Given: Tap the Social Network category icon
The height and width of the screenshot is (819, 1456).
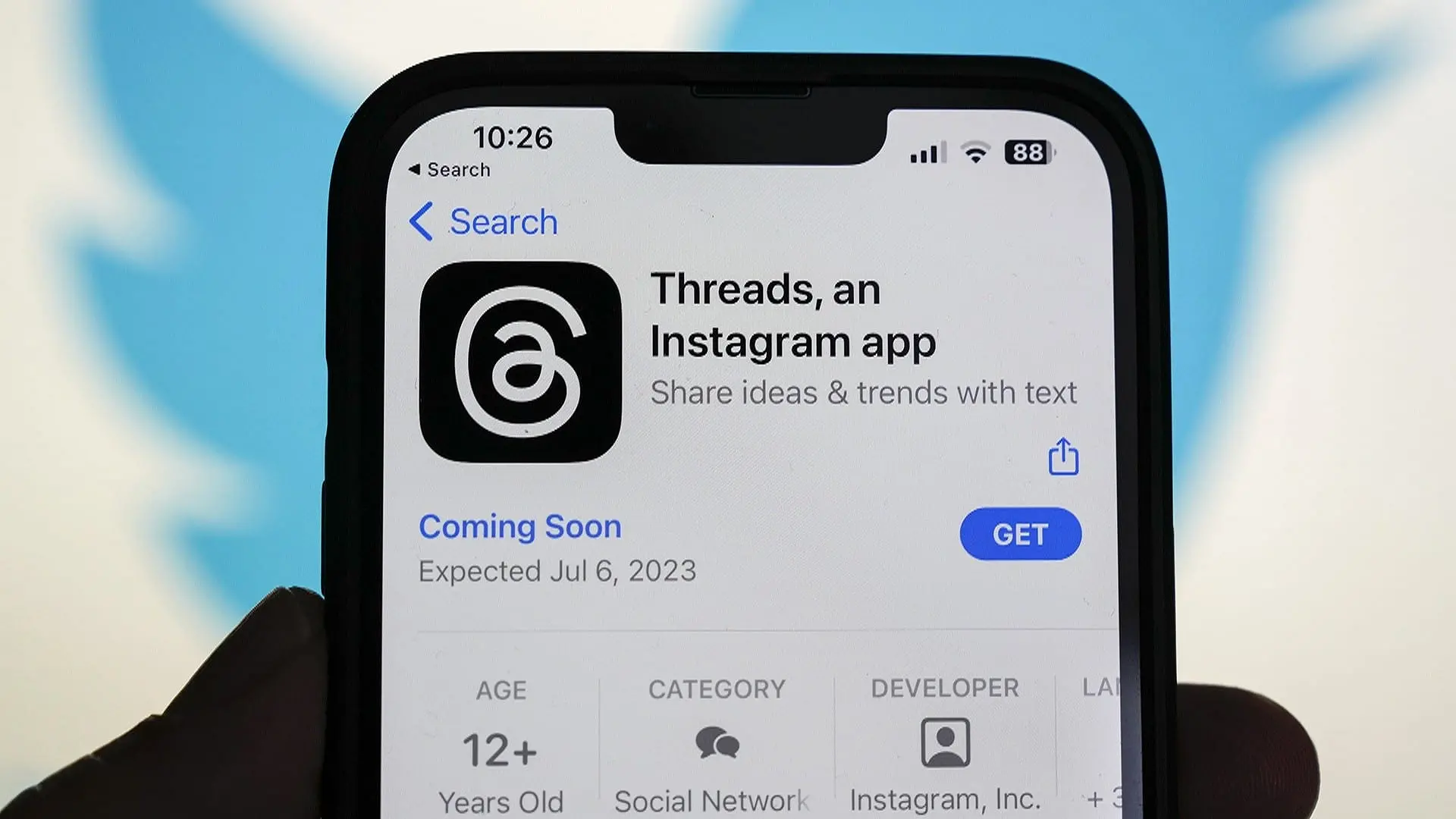Looking at the screenshot, I should pyautogui.click(x=718, y=742).
